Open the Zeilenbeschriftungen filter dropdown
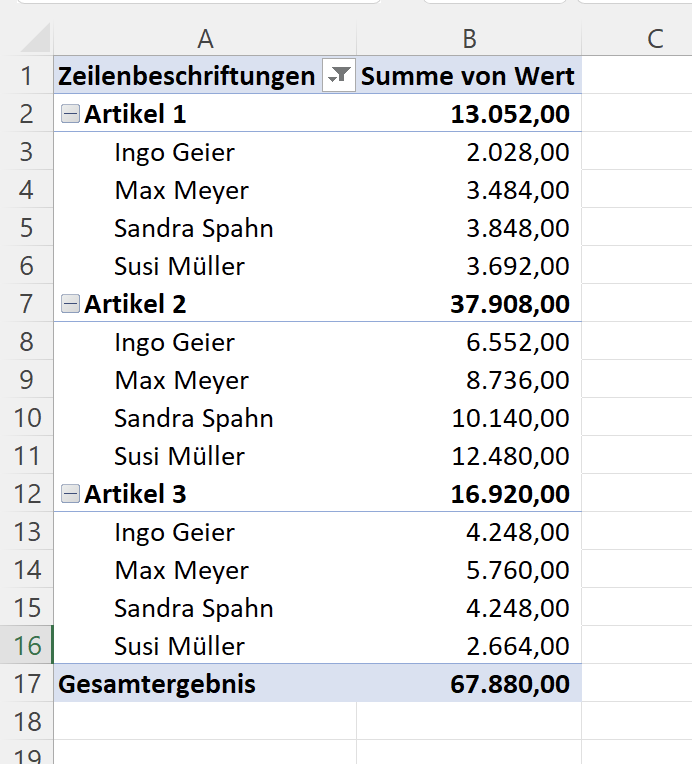 pyautogui.click(x=339, y=75)
